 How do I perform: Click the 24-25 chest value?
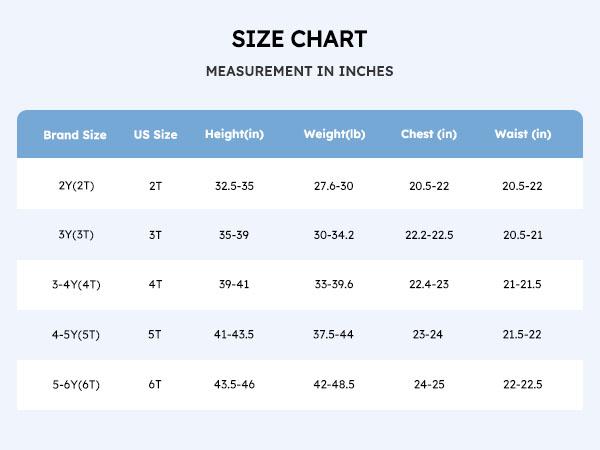429,384
